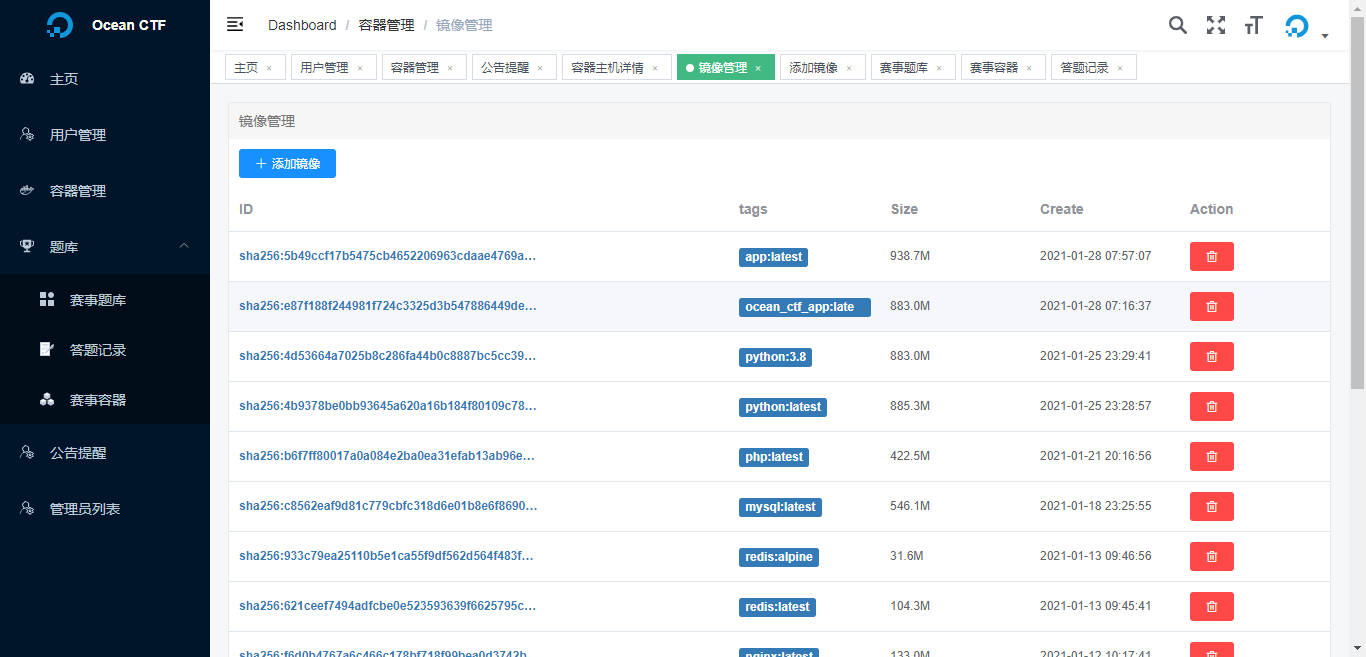This screenshot has width=1366, height=657.
Task: Close the 用户管理 tab
Action: tap(360, 68)
